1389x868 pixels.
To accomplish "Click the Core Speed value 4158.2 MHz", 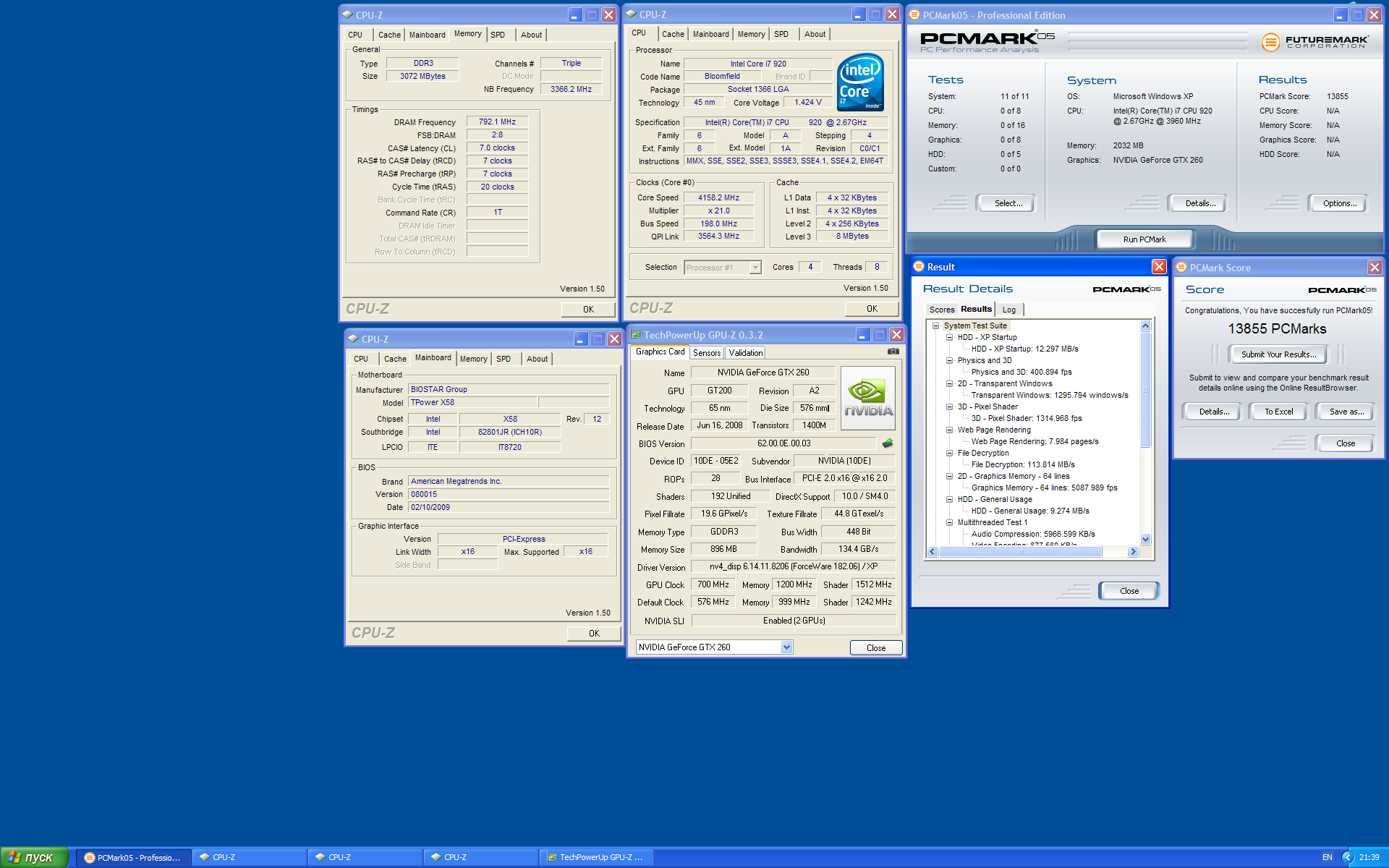I will point(718,197).
